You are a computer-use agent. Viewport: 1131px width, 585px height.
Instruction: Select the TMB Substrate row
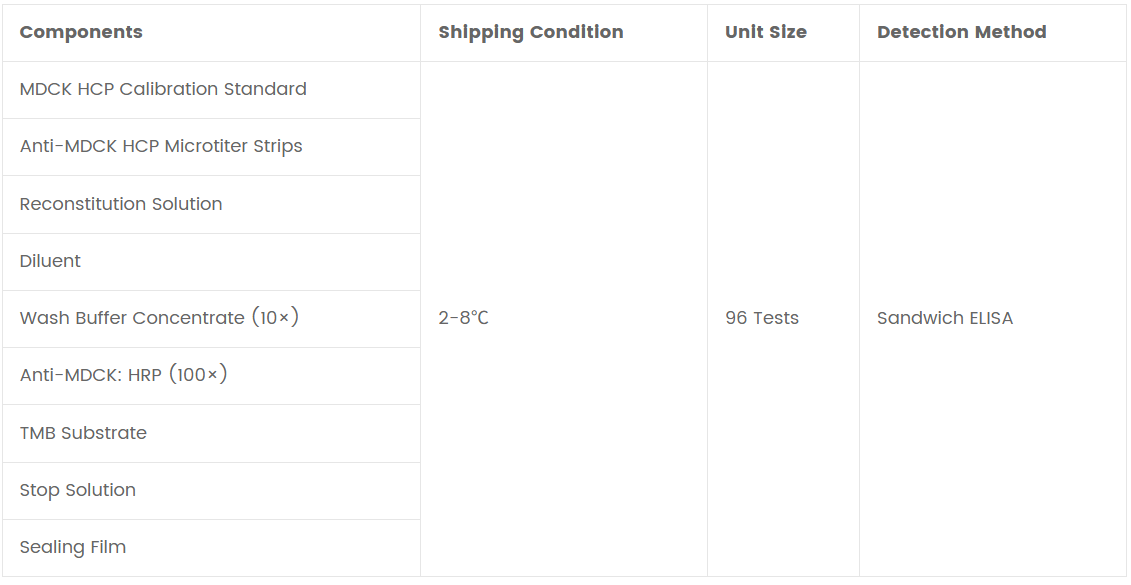point(83,433)
